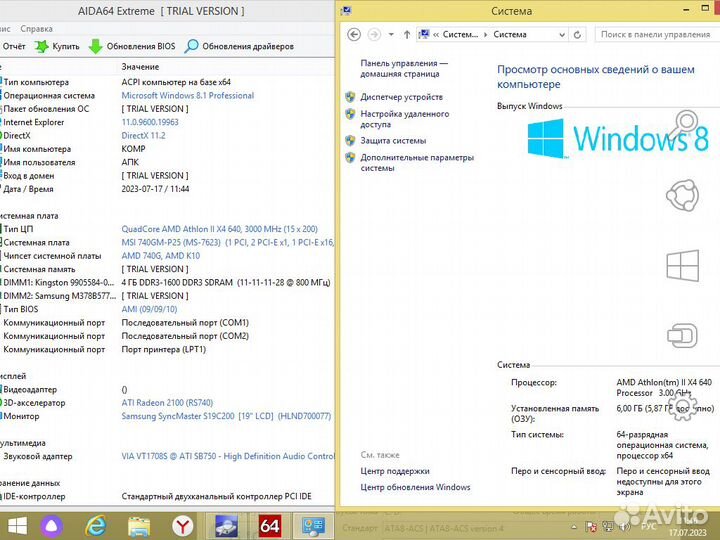Open Yandex Browser from taskbar

coord(182,526)
